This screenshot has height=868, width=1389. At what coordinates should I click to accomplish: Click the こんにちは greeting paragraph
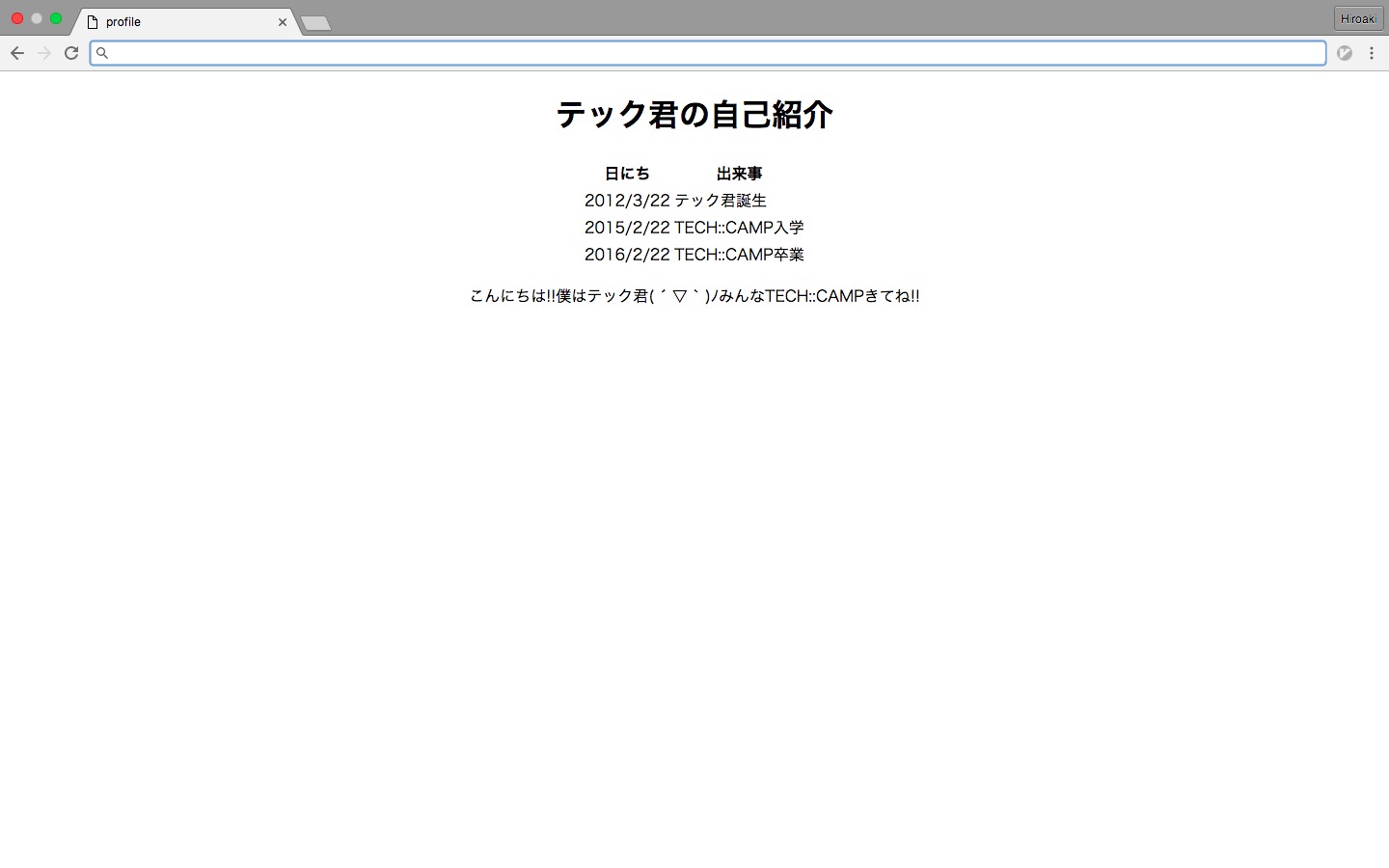[x=694, y=296]
